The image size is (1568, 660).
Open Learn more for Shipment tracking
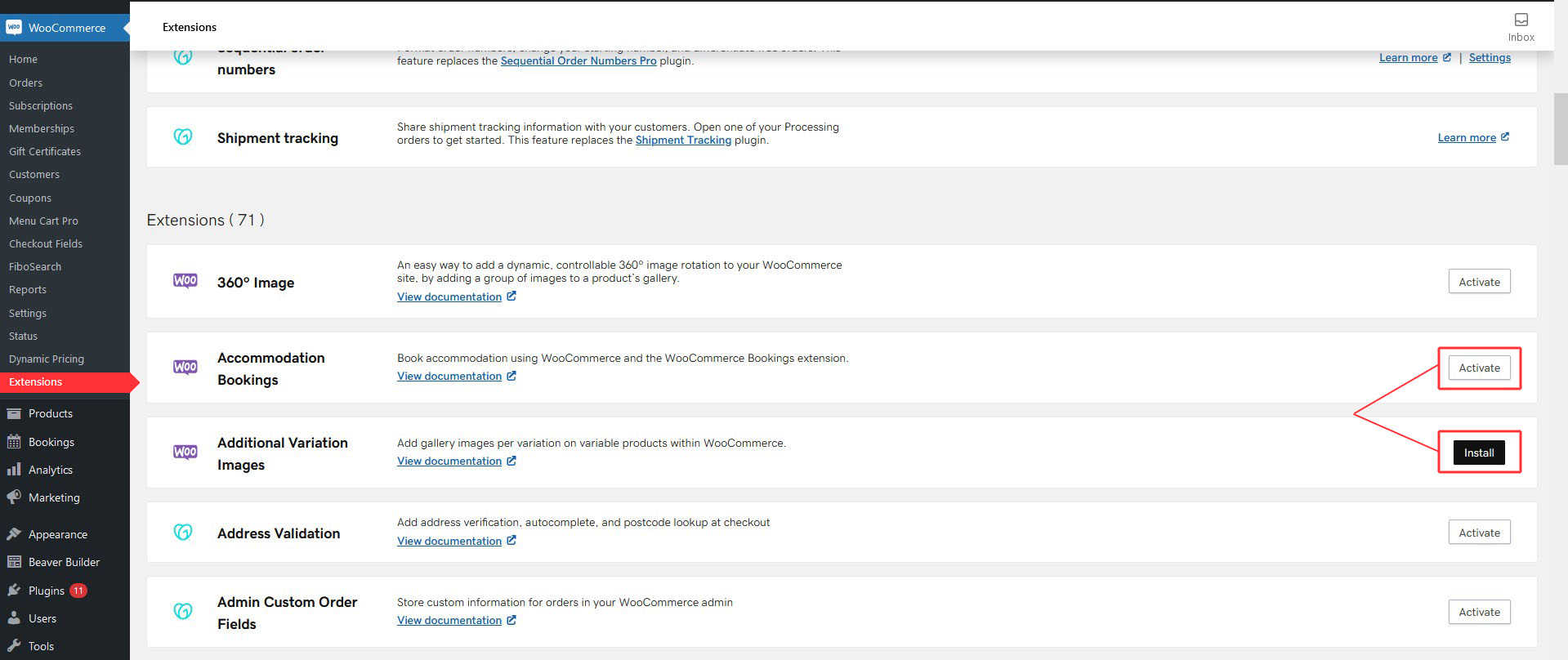coord(1467,137)
